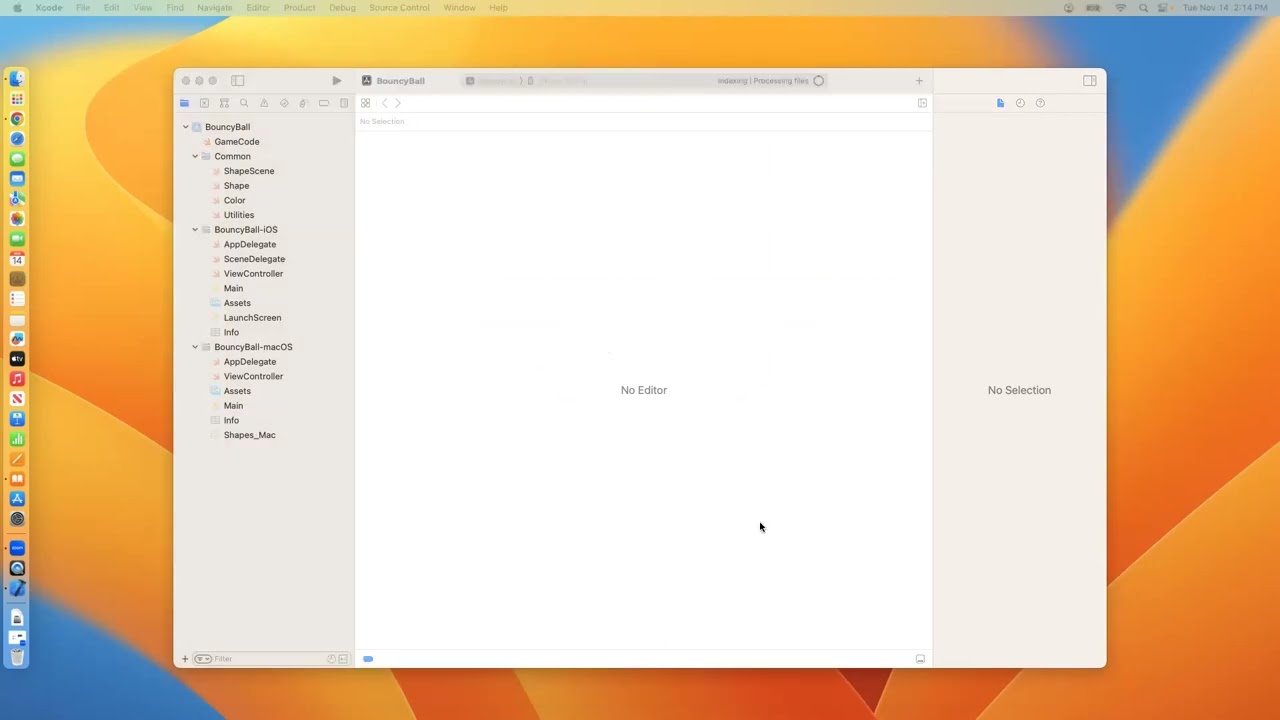Toggle the navigator sidebar button
Viewport: 1280px width, 720px height.
(238, 81)
